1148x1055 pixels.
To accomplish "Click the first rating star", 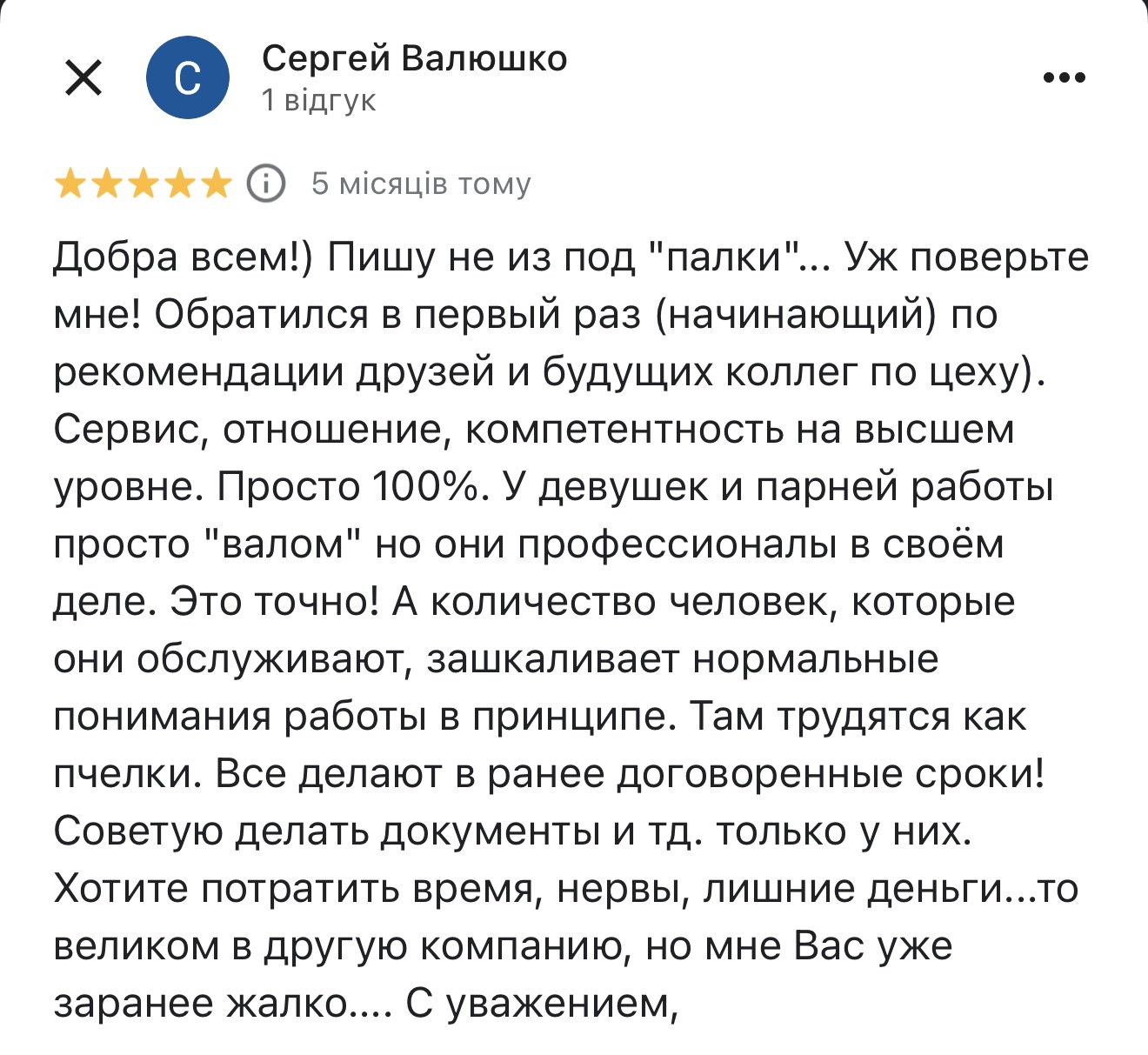I will [70, 184].
